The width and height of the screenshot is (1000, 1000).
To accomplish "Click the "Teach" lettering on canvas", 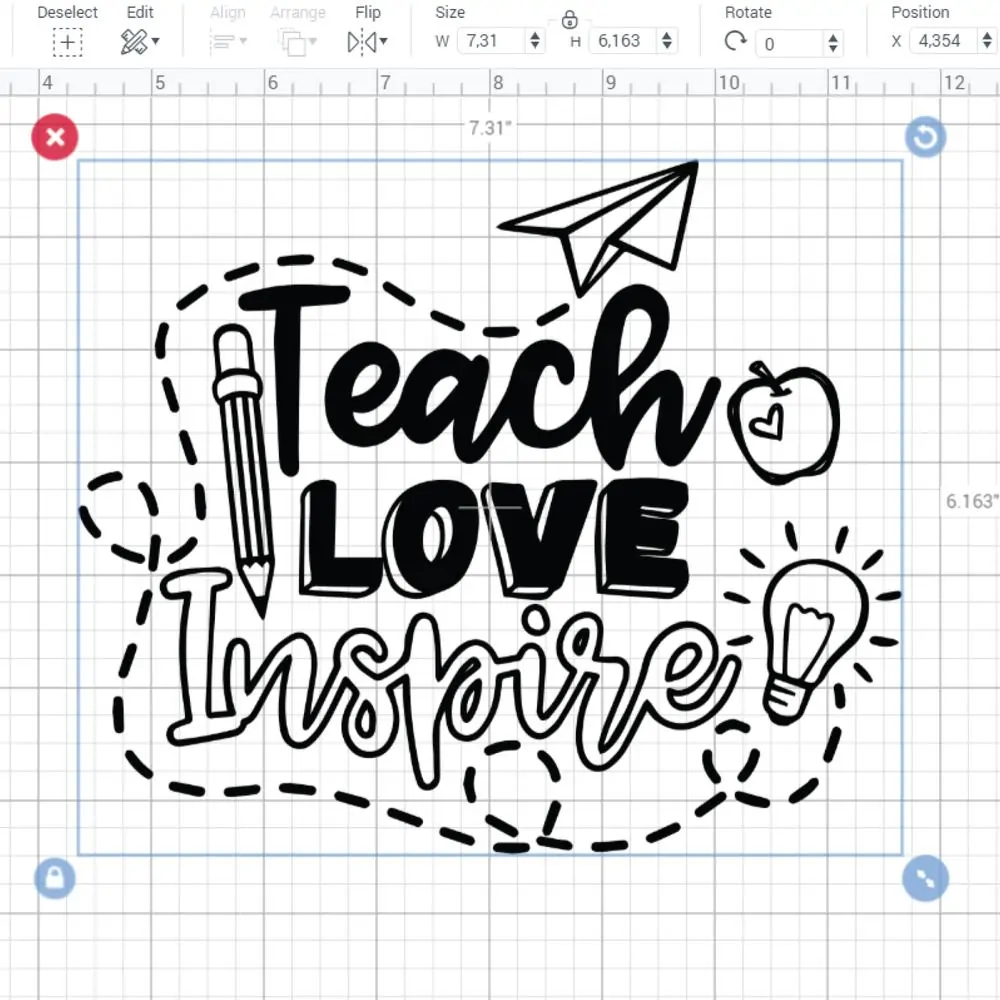I will pos(478,381).
